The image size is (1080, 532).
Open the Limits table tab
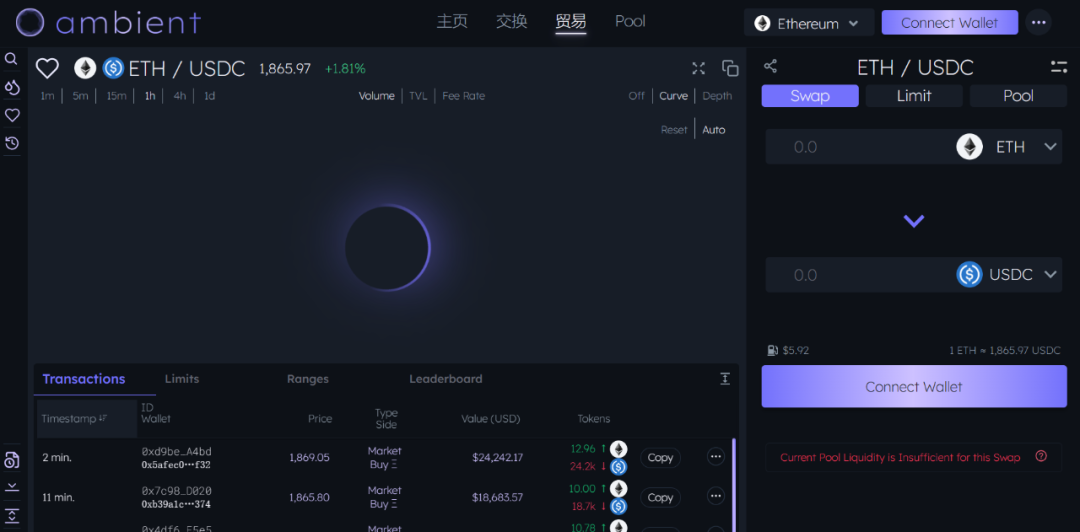[182, 378]
